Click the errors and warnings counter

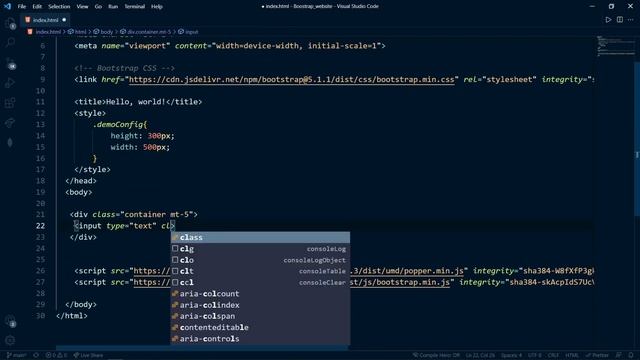[x=56, y=355]
